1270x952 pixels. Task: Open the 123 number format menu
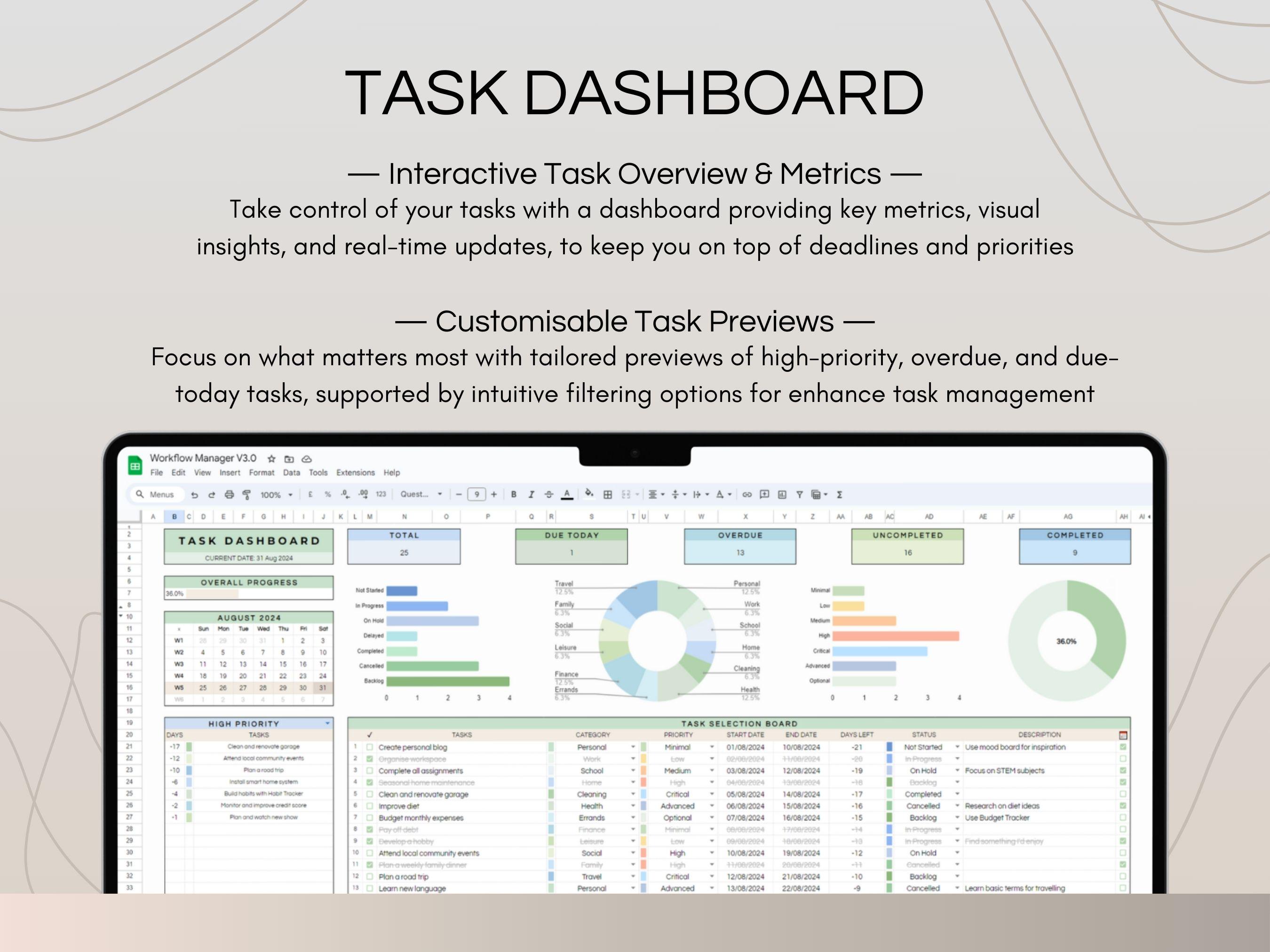381,494
